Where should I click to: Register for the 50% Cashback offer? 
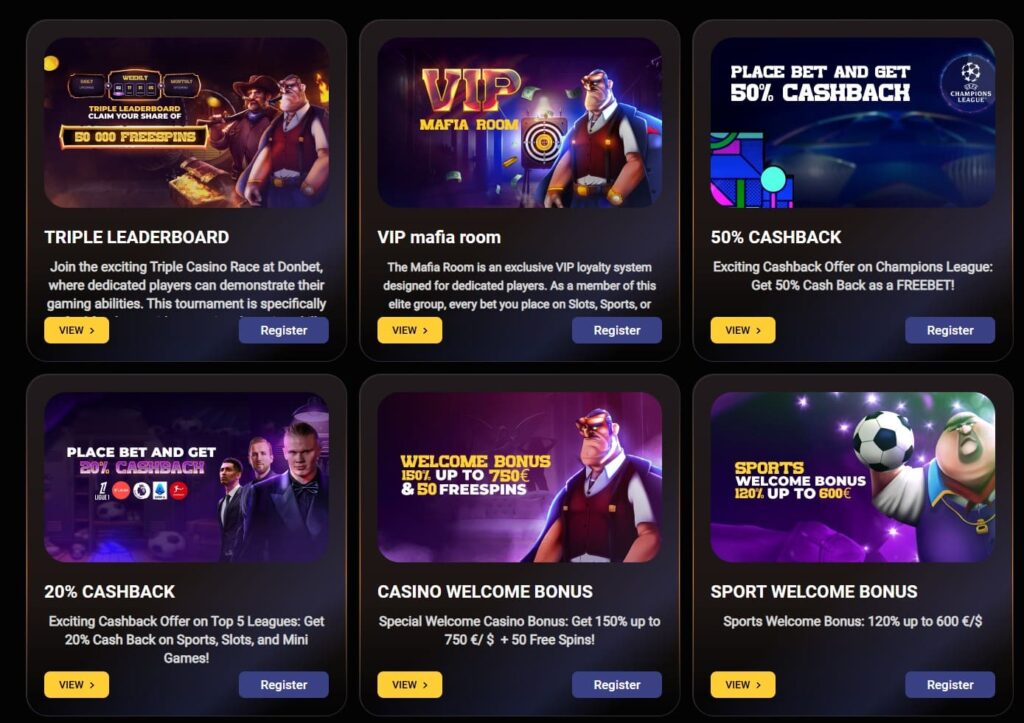pos(950,330)
